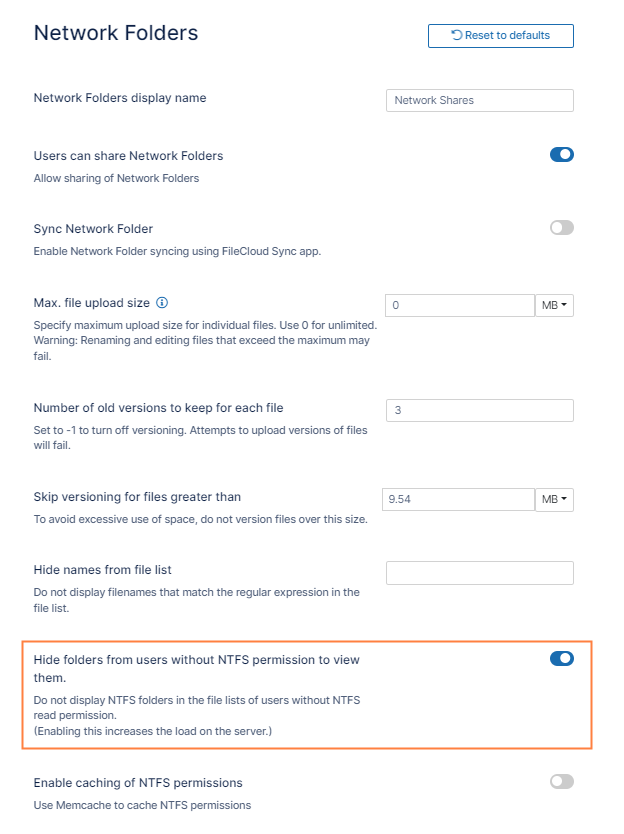This screenshot has height=834, width=624.
Task: Click the Reset to defaults button
Action: 500,36
